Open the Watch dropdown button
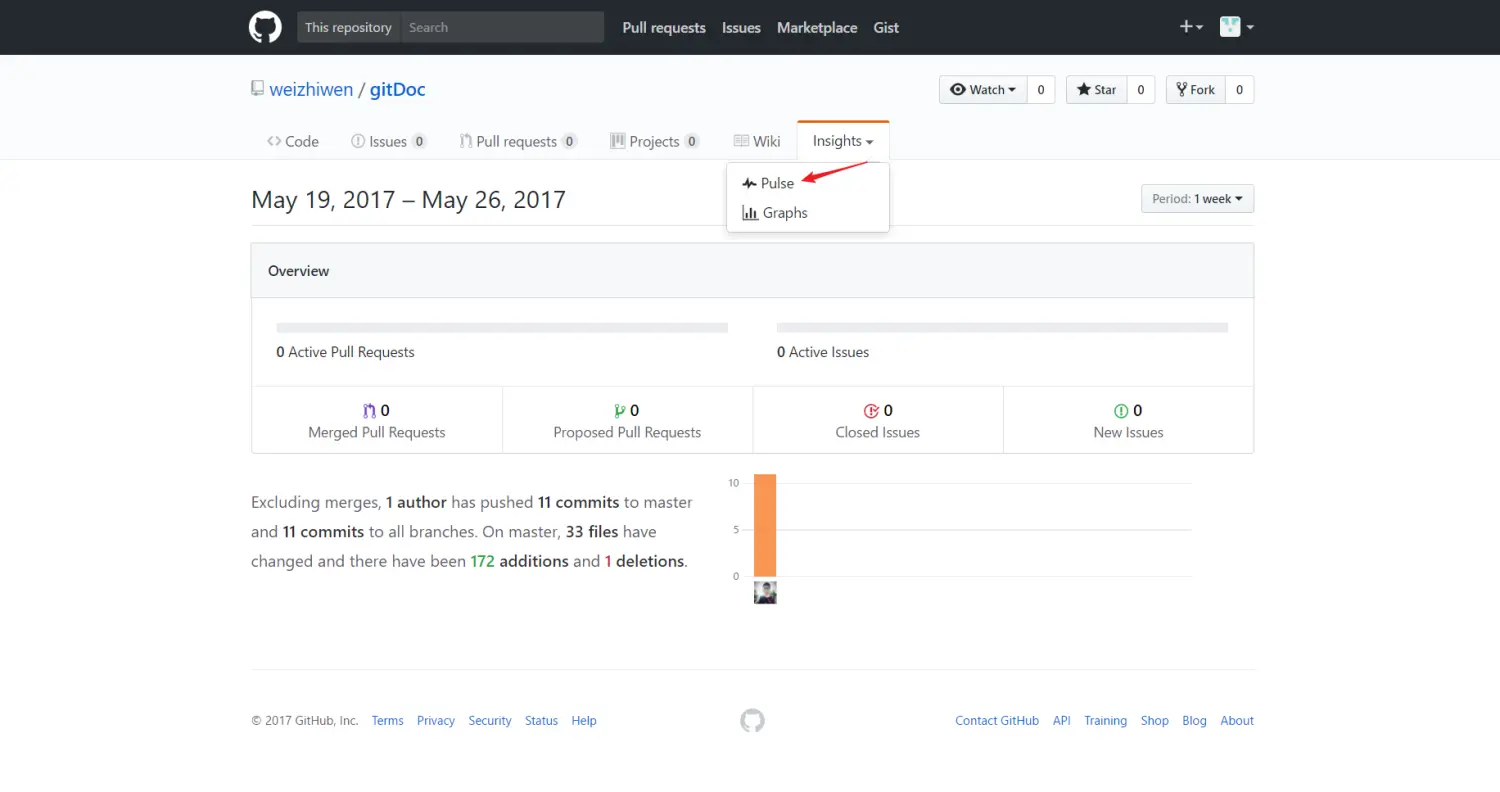1500x792 pixels. (982, 89)
